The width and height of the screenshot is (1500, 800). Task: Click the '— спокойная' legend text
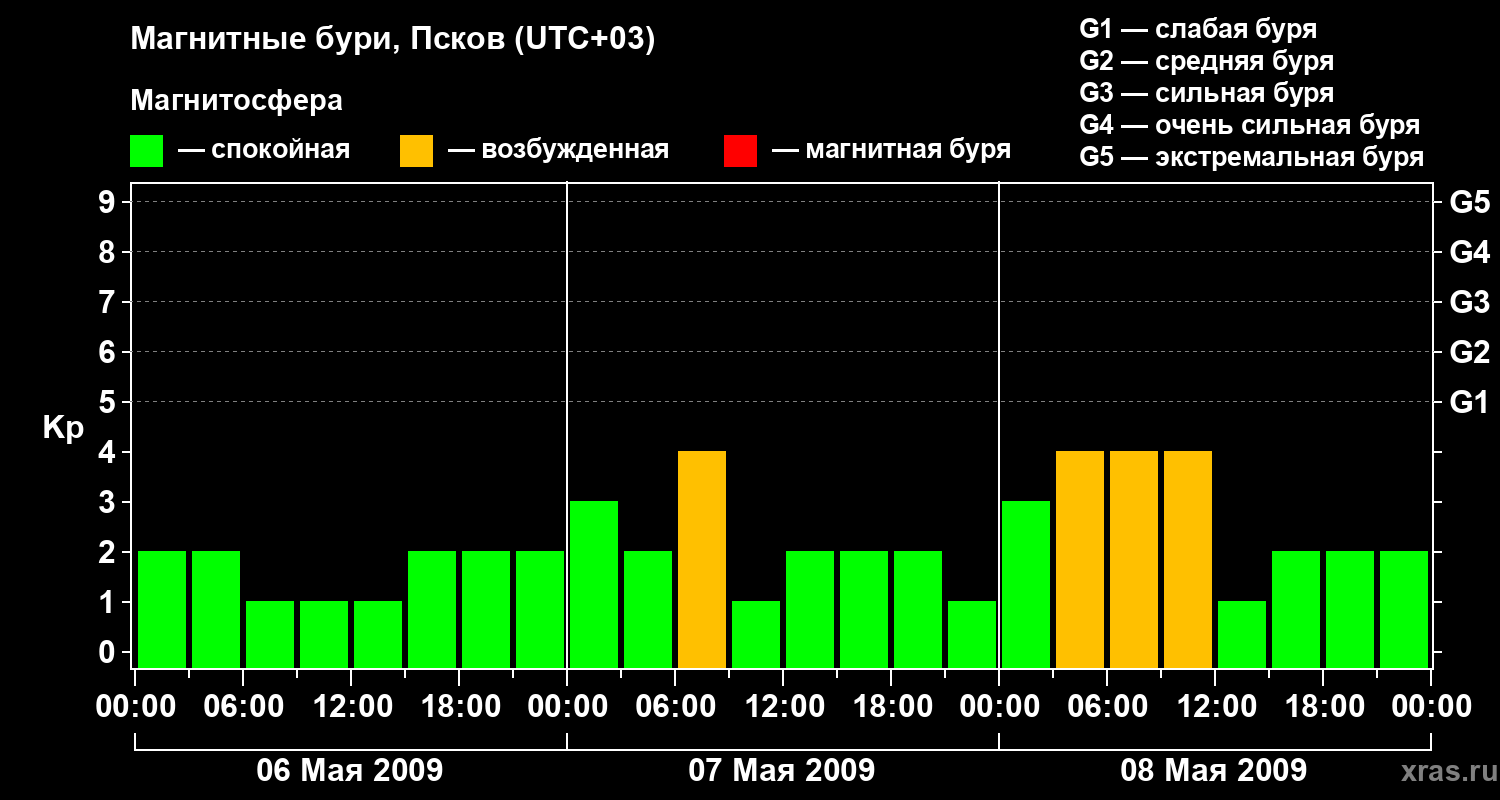tap(263, 150)
